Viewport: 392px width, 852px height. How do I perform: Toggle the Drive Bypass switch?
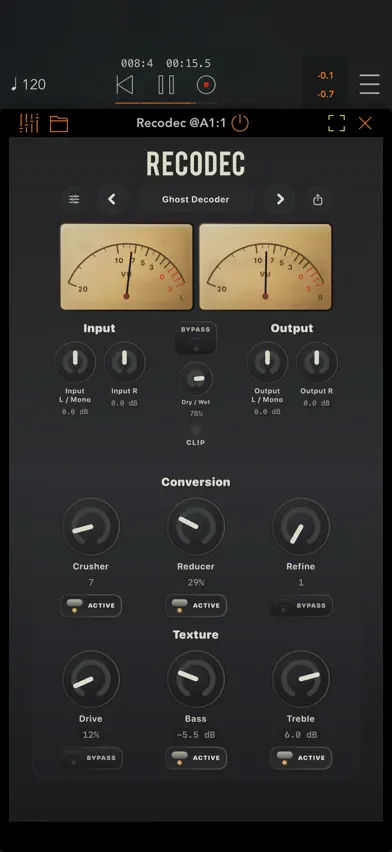point(91,758)
